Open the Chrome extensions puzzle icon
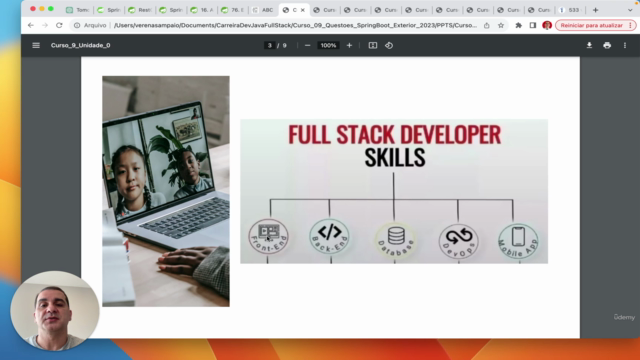The width and height of the screenshot is (640, 360). [x=518, y=25]
